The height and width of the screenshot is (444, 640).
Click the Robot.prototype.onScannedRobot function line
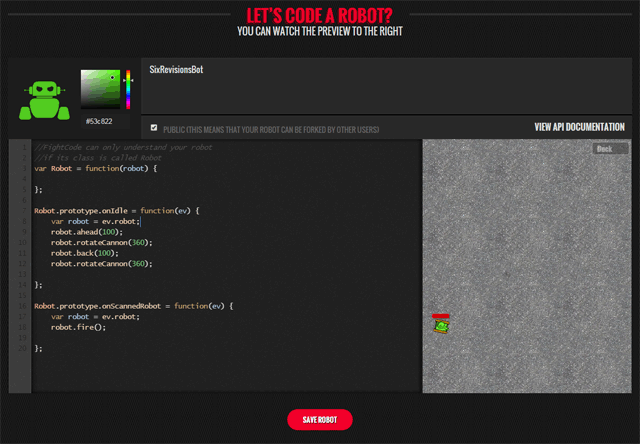point(133,305)
